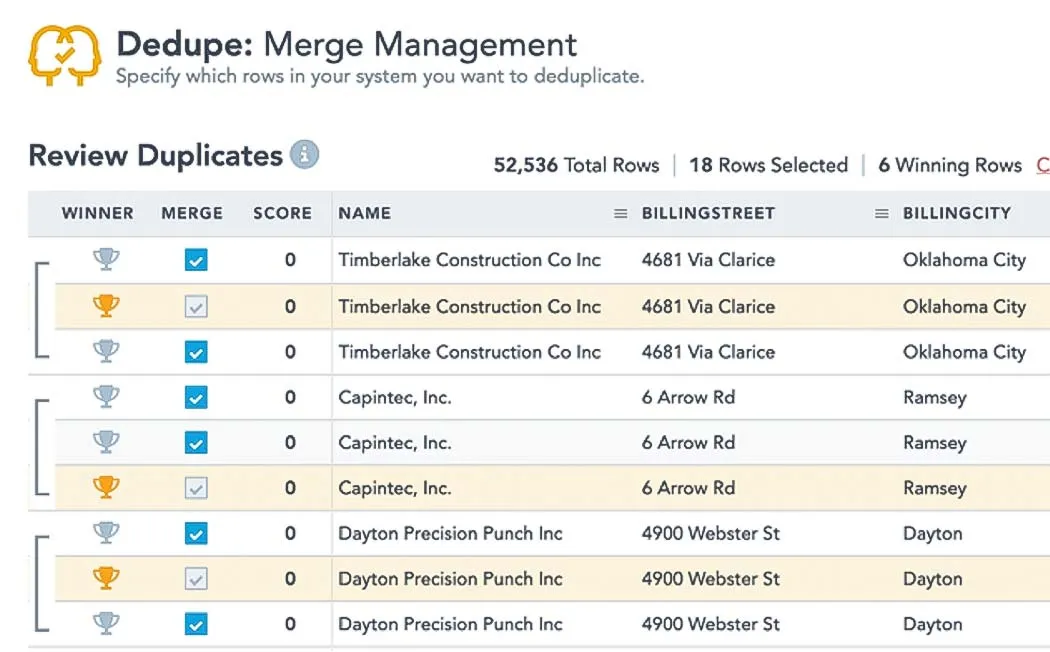This screenshot has width=1050, height=652.
Task: Select "Capintec, Inc." in the highlighted winner row
Action: click(x=395, y=488)
